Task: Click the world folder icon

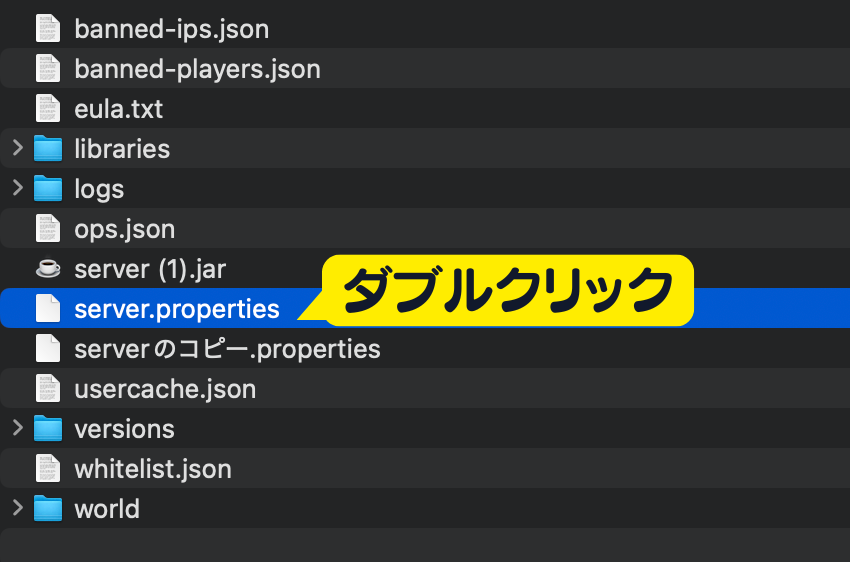Action: [48, 509]
